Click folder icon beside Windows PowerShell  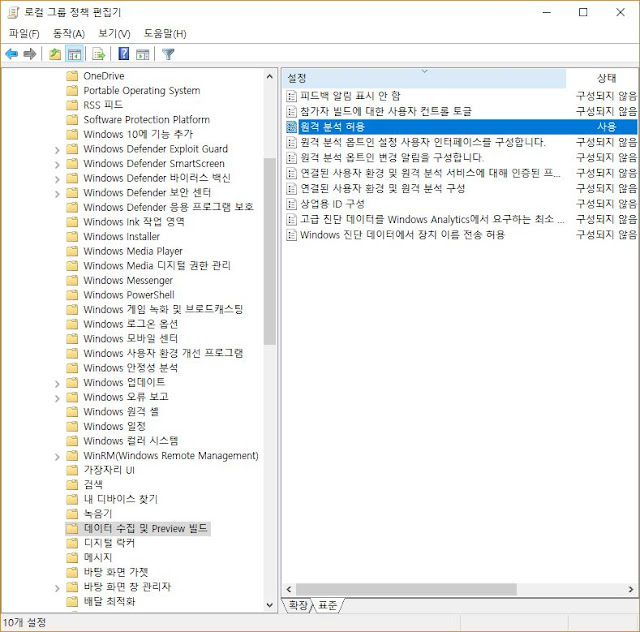(72, 295)
